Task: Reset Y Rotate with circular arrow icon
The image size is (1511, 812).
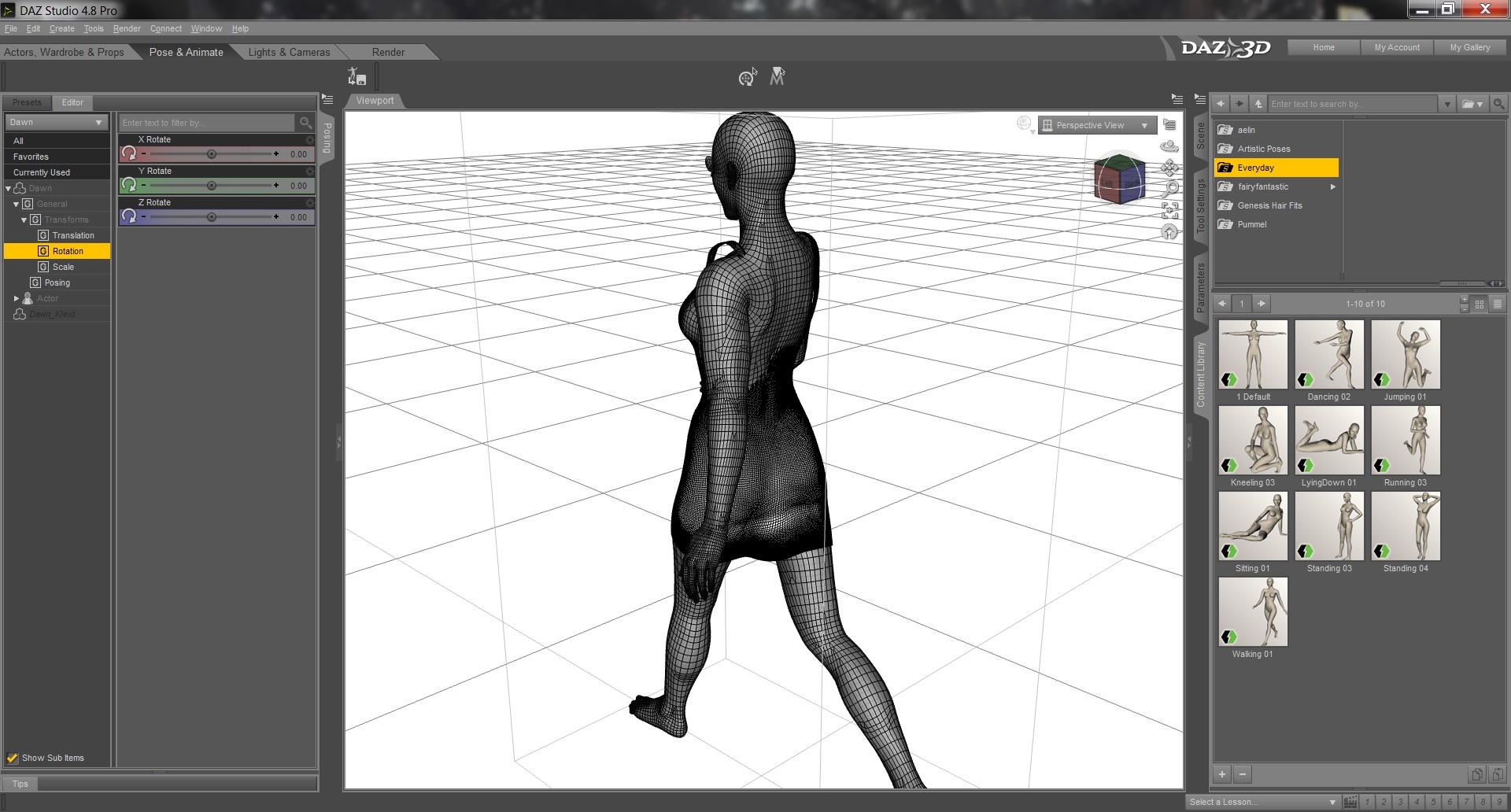Action: click(x=129, y=185)
